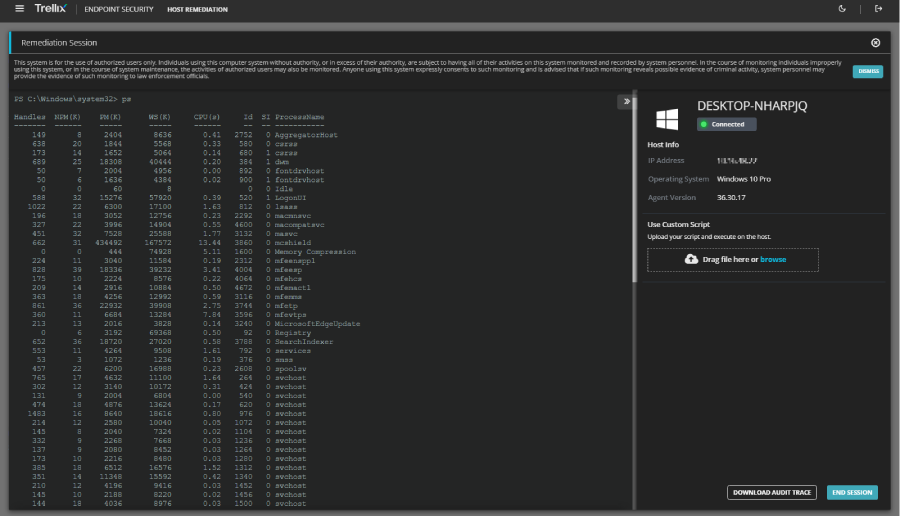Click the LogonUI process name
The image size is (900, 516).
[x=290, y=198]
